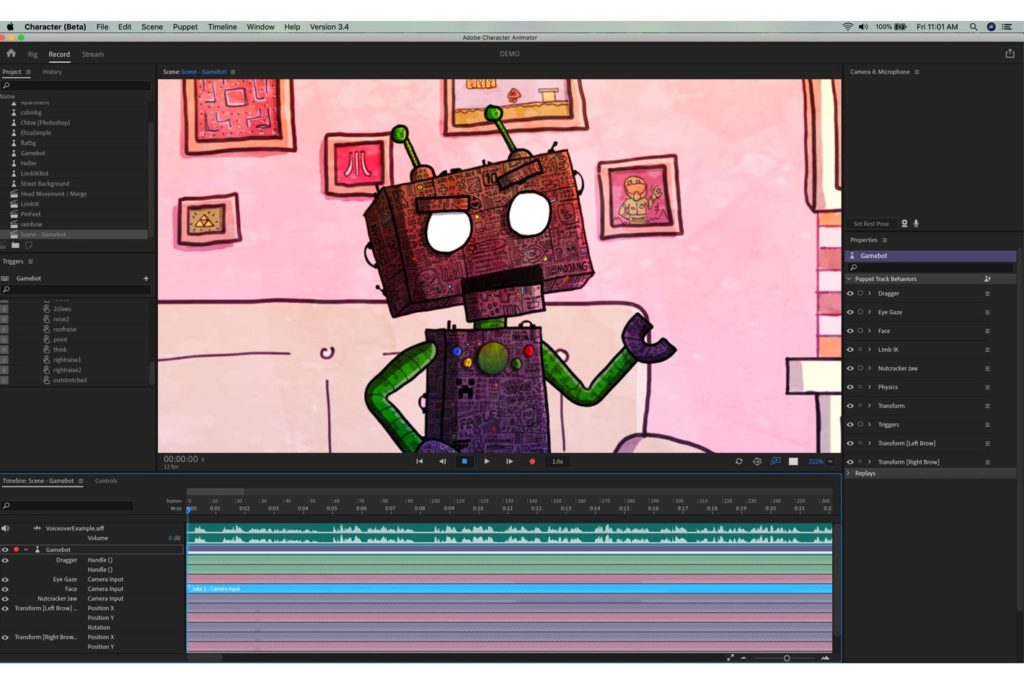The image size is (1024, 682).
Task: Step back one frame in the scene
Action: tap(442, 461)
